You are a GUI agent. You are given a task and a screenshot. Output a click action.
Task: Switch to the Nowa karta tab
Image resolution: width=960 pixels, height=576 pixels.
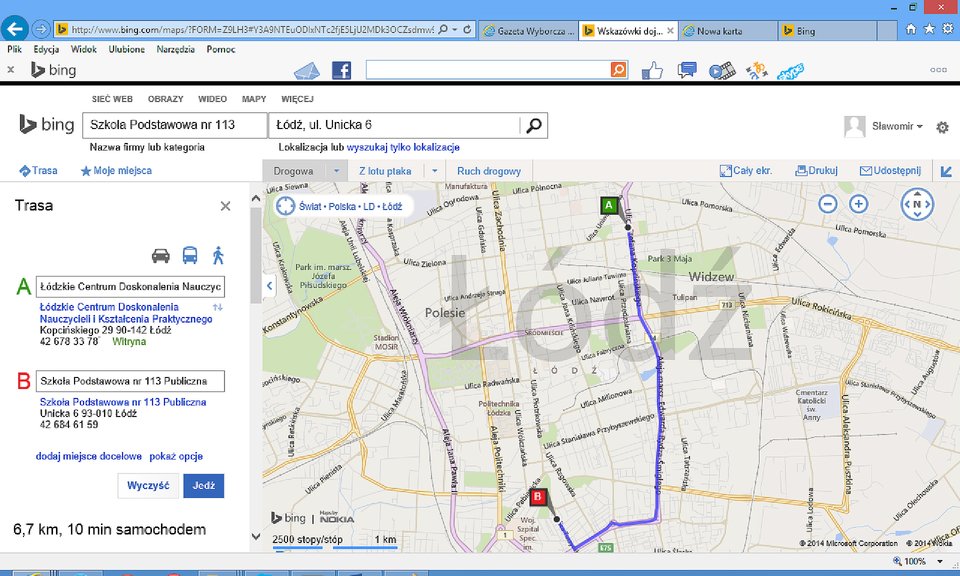point(728,31)
